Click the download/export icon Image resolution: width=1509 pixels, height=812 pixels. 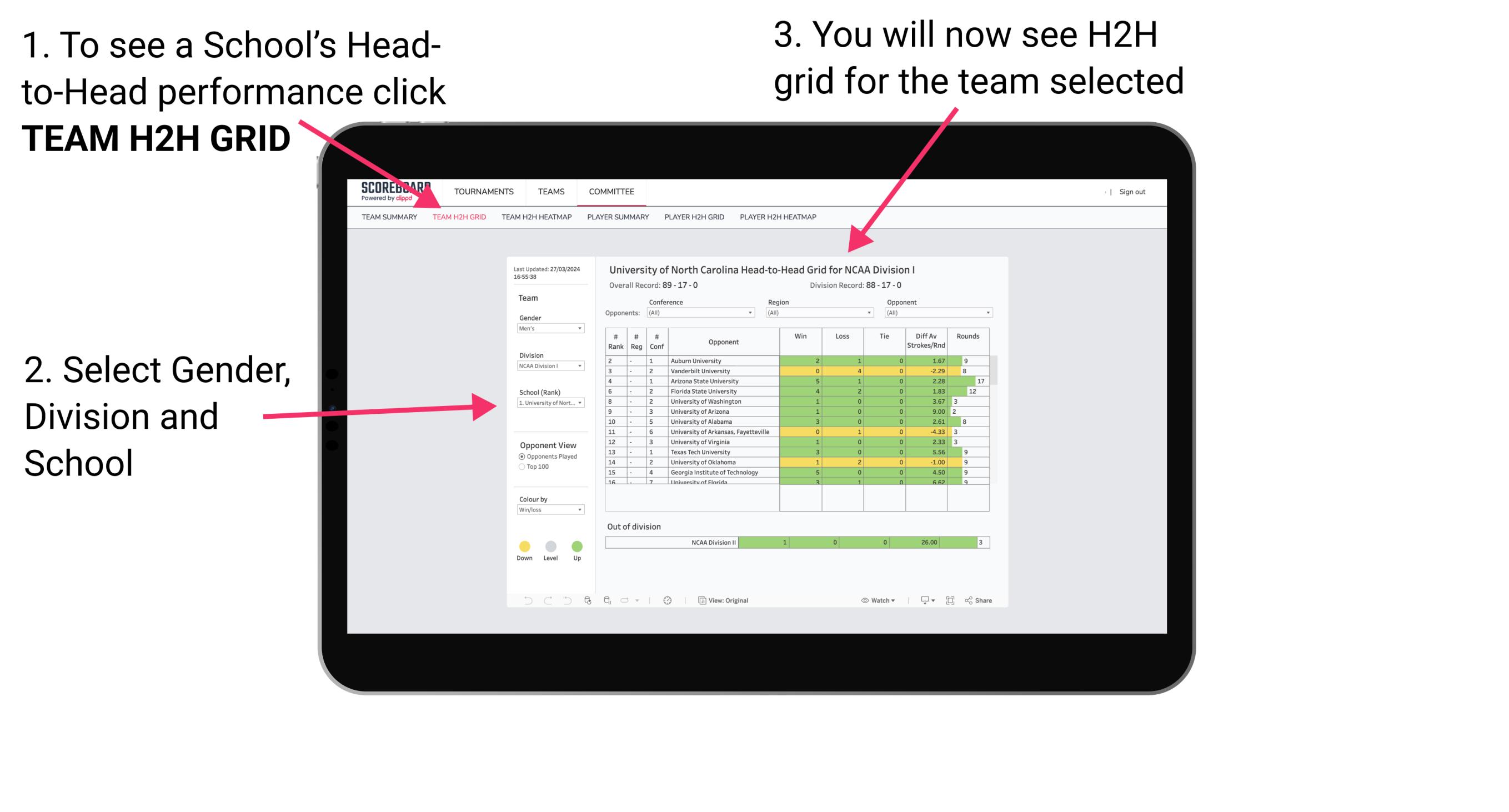(923, 599)
